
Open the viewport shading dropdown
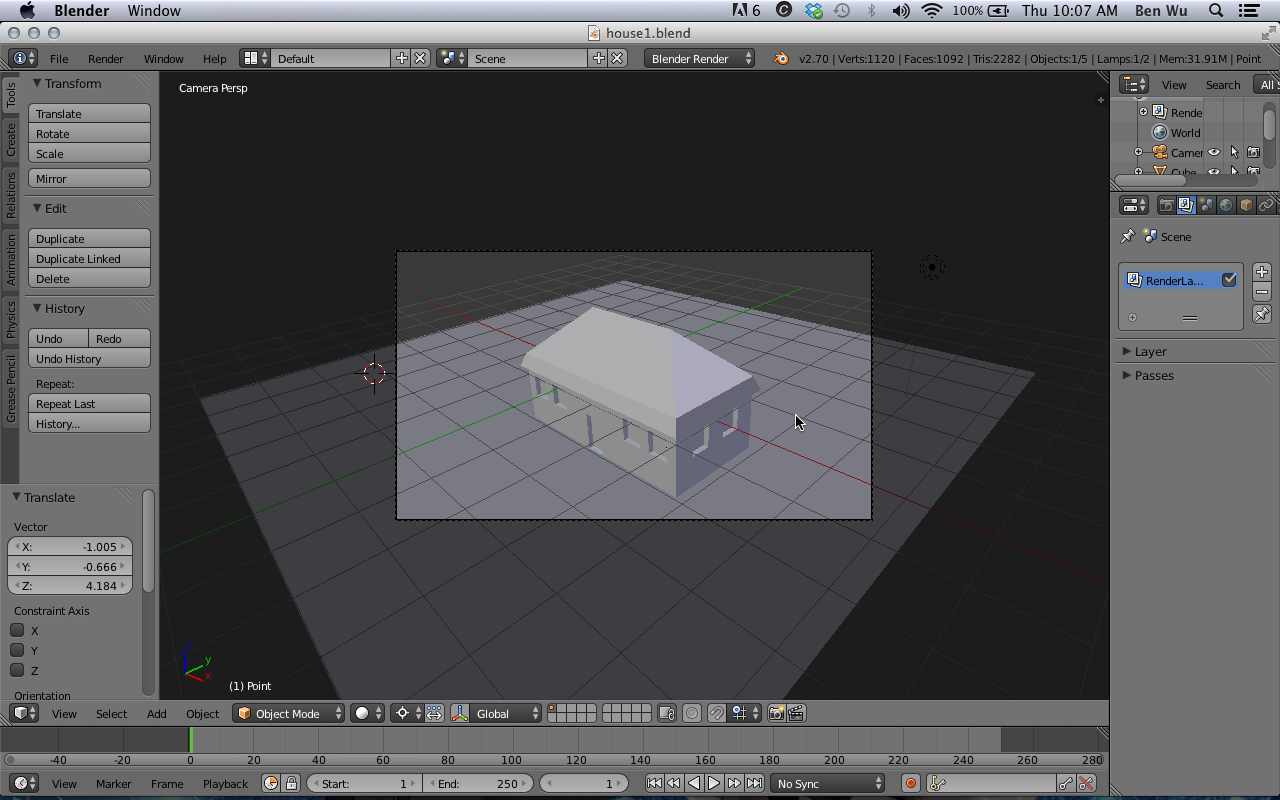pos(368,713)
